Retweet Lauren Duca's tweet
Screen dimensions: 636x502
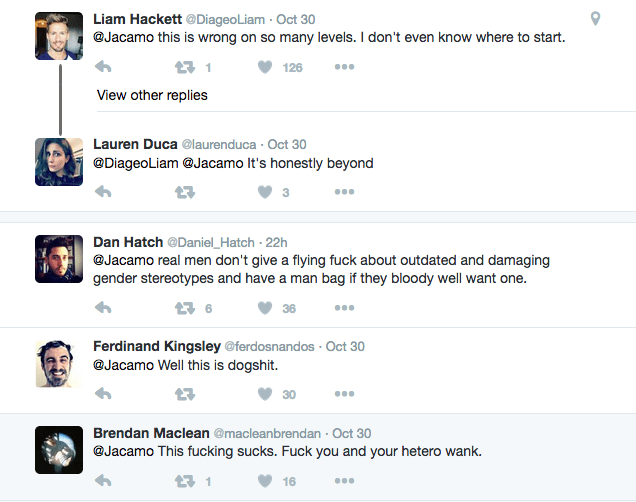pos(185,193)
